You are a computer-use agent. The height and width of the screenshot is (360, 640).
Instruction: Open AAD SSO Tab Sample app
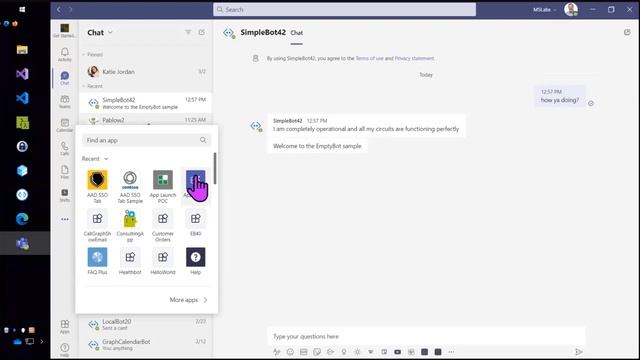click(130, 186)
